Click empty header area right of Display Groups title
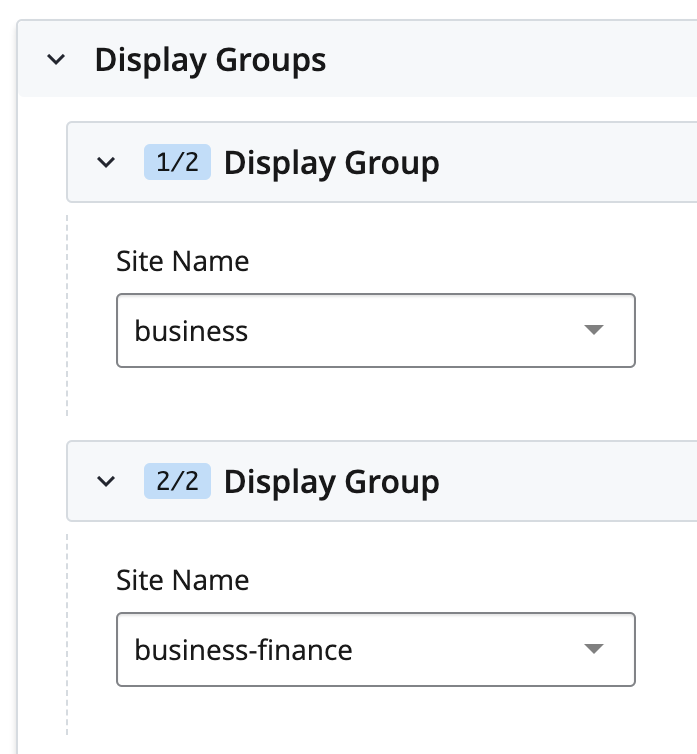Viewport: 697px width, 754px height. tap(511, 59)
